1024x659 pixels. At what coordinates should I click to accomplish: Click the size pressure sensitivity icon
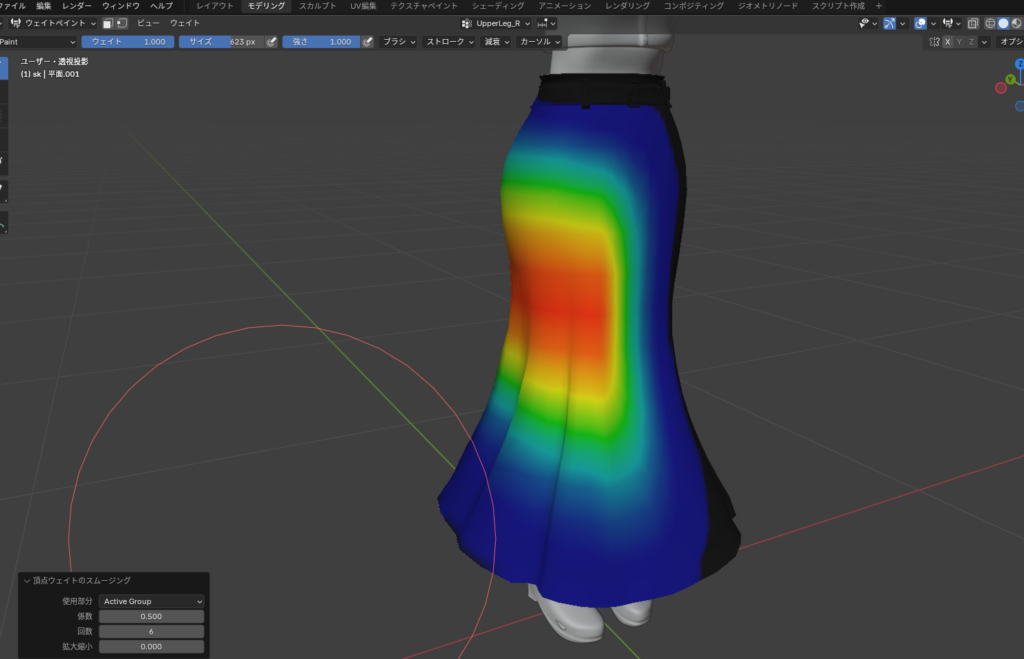click(x=271, y=42)
